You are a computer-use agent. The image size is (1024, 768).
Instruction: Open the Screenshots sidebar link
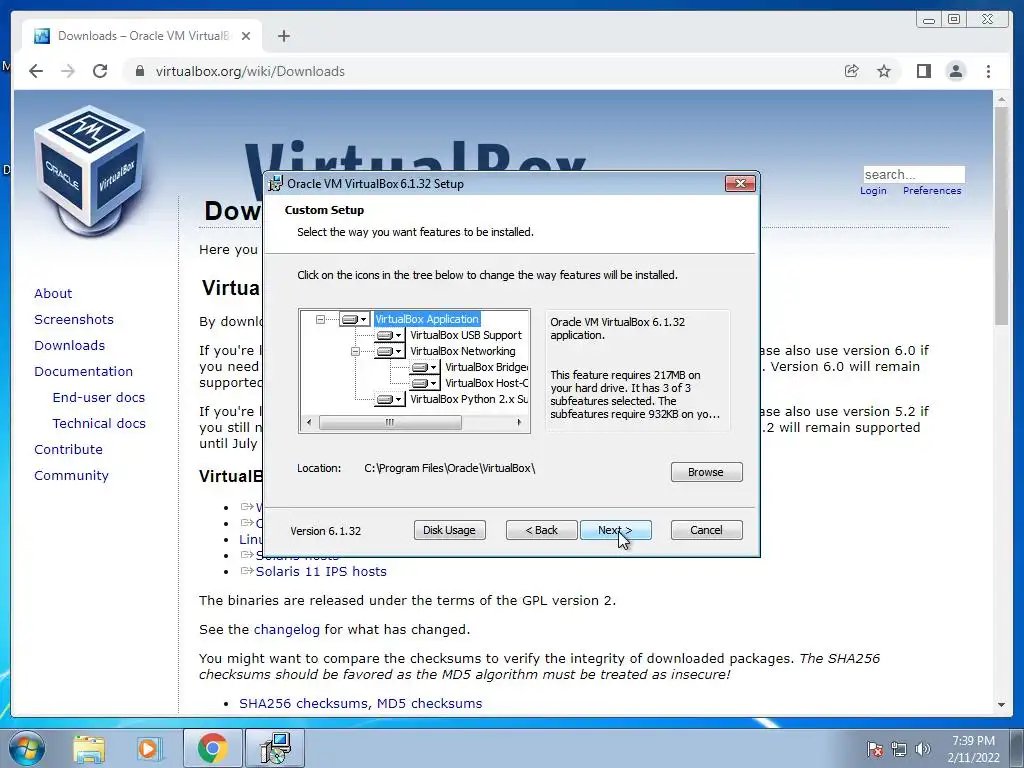[x=74, y=319]
